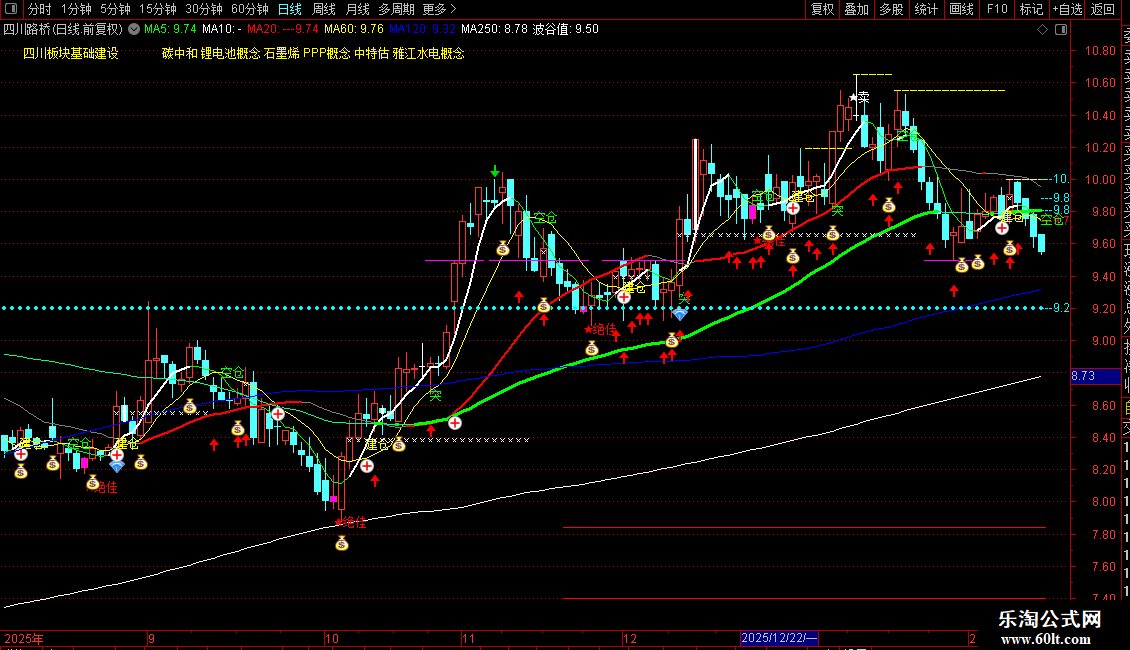The image size is (1130, 650).
Task: Open the 多股 multi-stock view
Action: click(891, 9)
